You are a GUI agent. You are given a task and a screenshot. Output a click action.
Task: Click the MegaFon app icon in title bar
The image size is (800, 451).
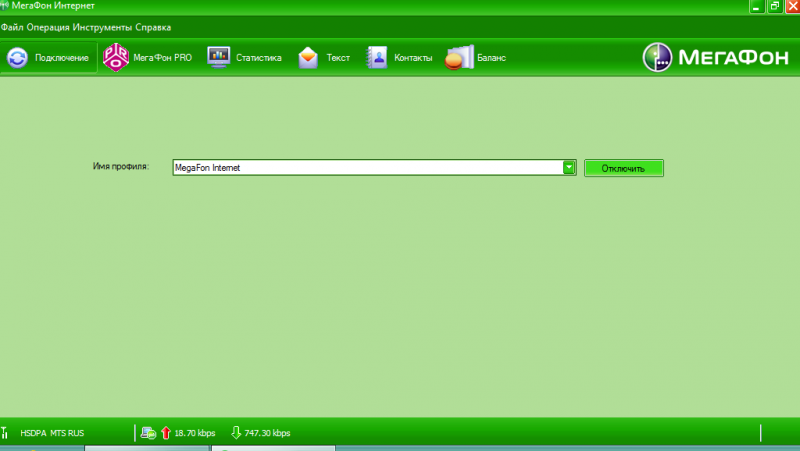point(5,6)
